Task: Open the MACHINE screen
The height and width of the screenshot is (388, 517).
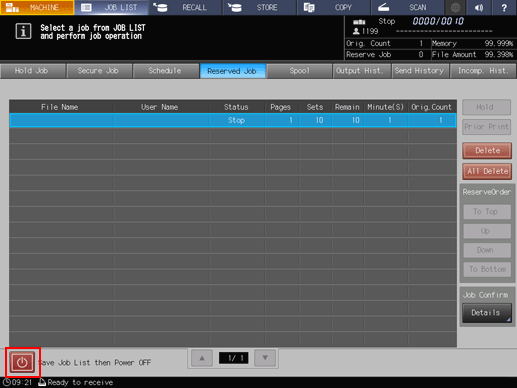Action: [37, 7]
